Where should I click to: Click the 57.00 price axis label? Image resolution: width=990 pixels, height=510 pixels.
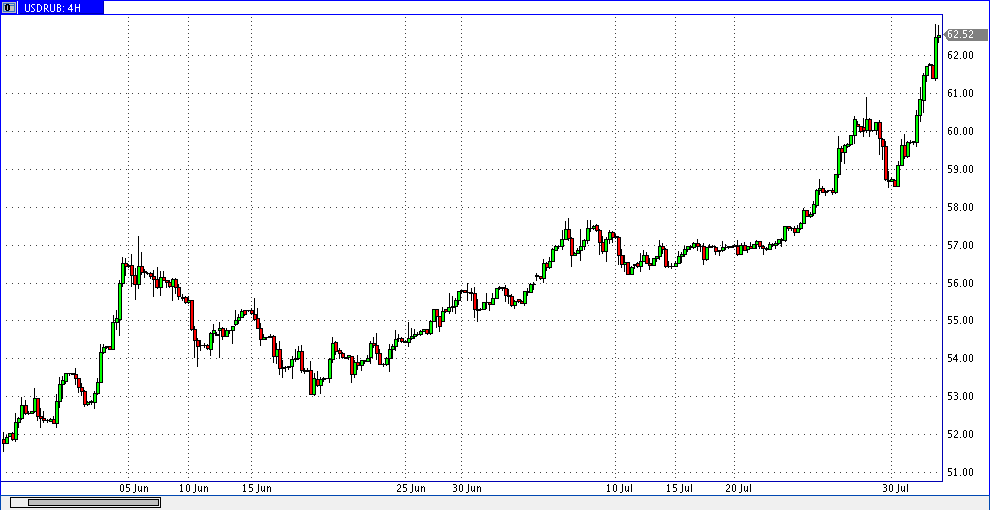coord(960,245)
